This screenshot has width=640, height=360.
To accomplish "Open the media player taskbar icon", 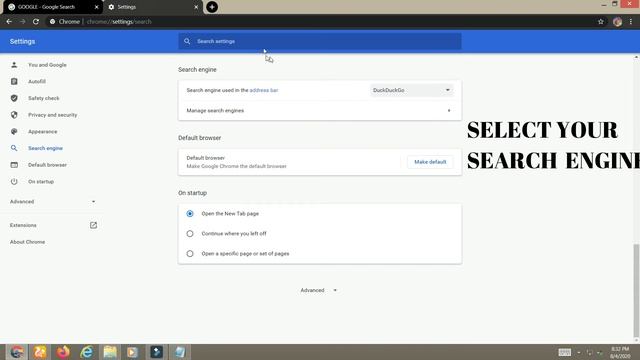I will [x=133, y=352].
